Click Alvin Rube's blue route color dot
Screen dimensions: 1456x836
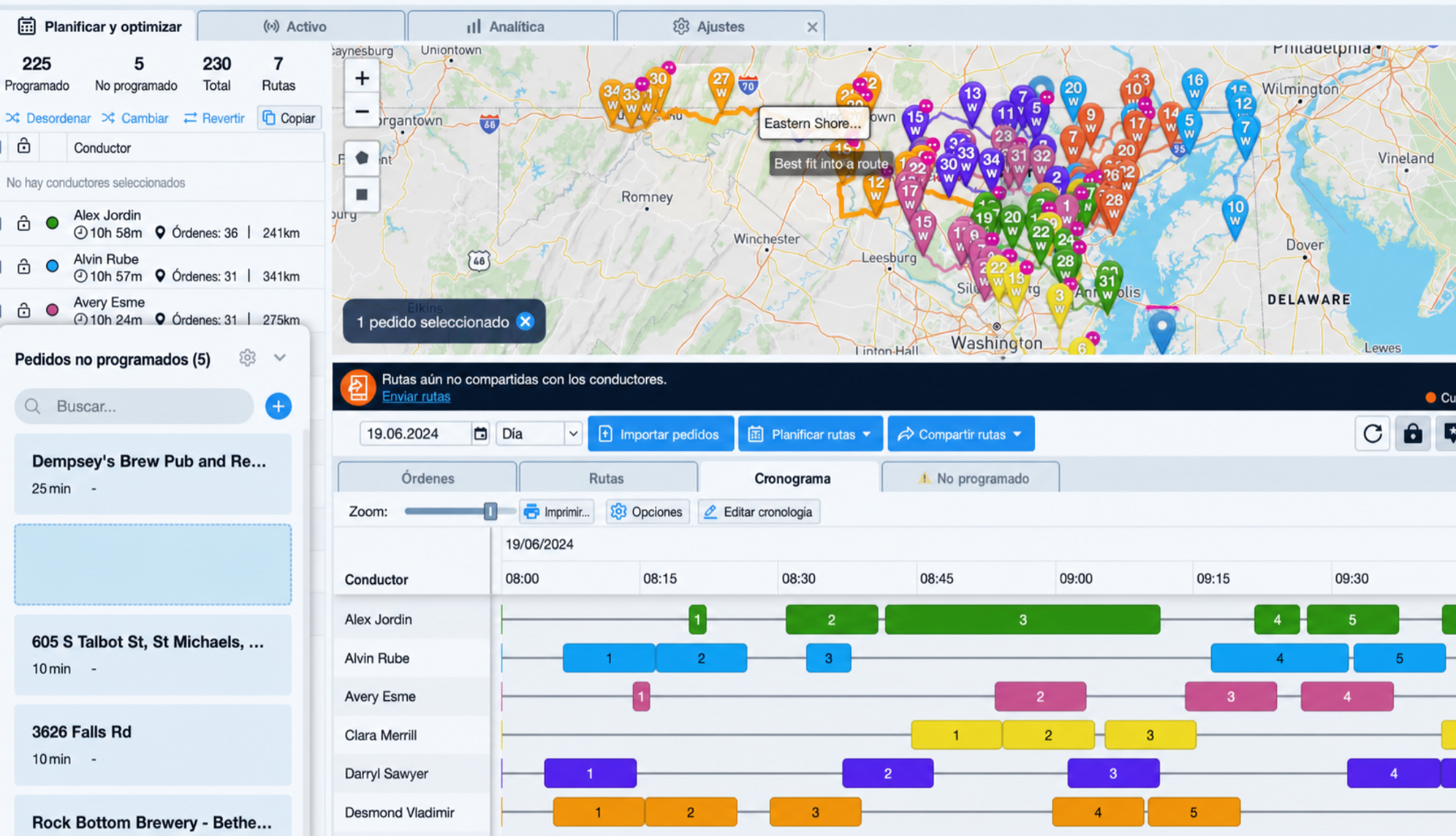[x=53, y=266]
